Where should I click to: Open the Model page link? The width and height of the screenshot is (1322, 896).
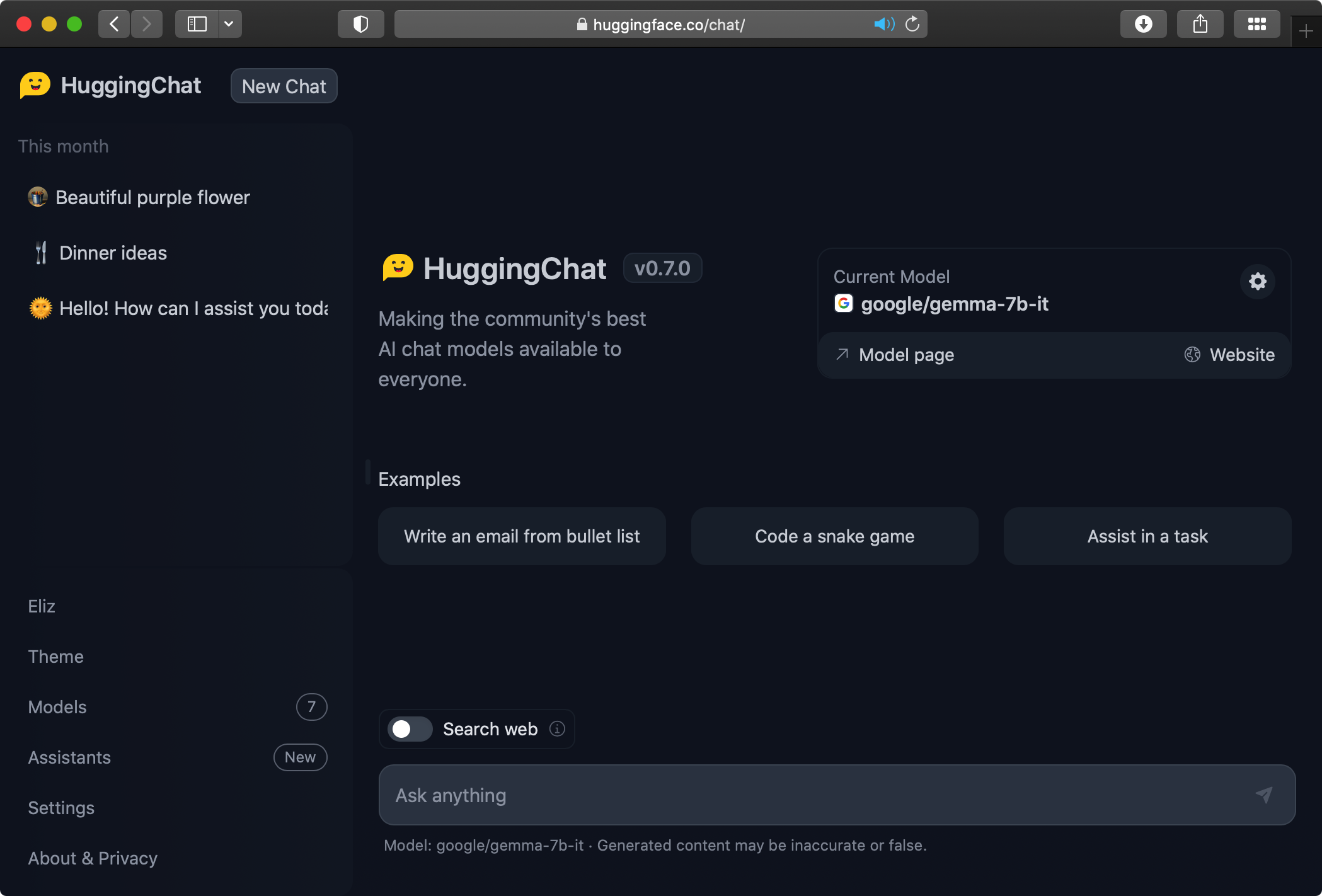(x=905, y=355)
